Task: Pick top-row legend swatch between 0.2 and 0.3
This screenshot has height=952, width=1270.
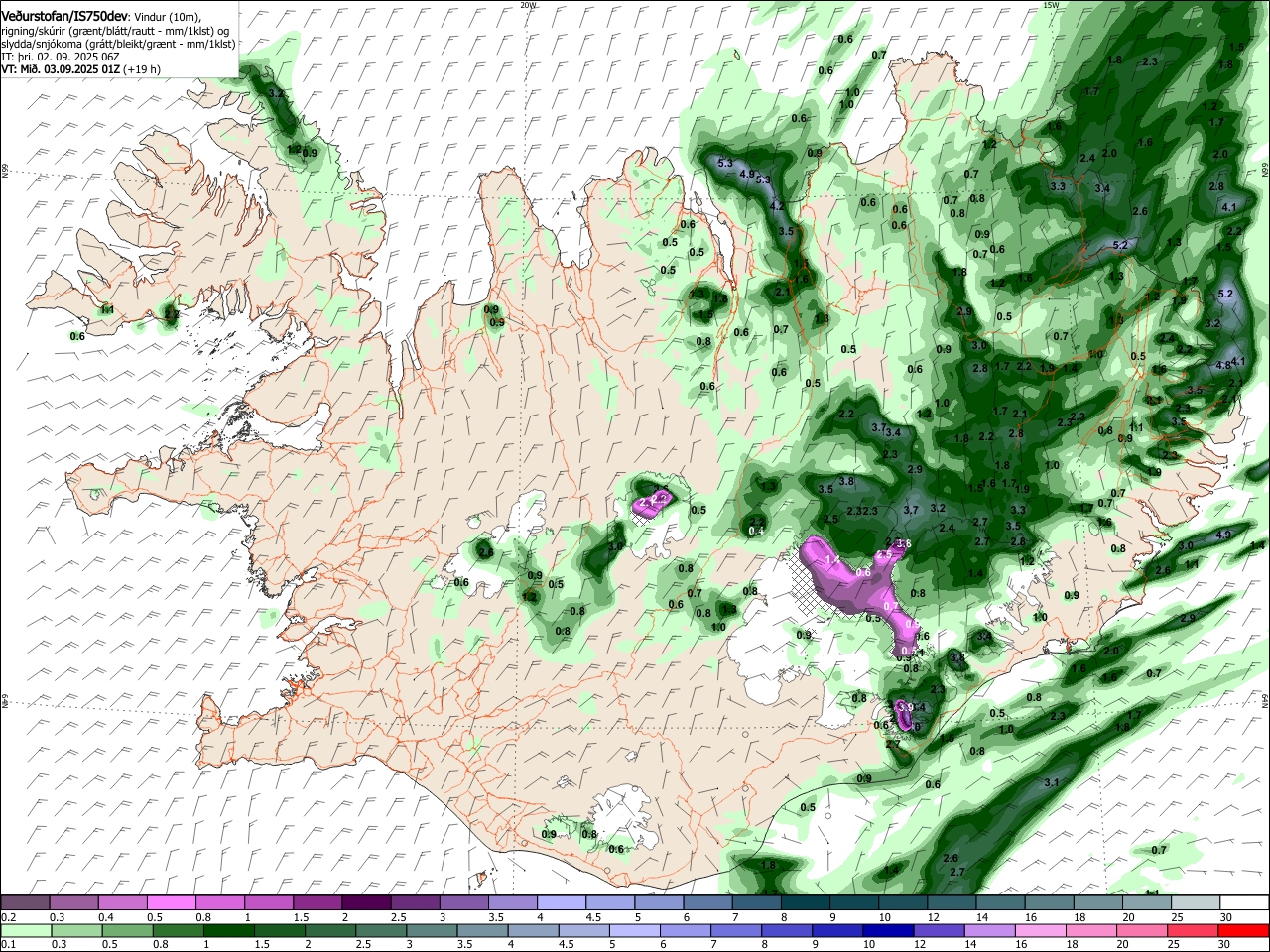Action: (x=25, y=902)
